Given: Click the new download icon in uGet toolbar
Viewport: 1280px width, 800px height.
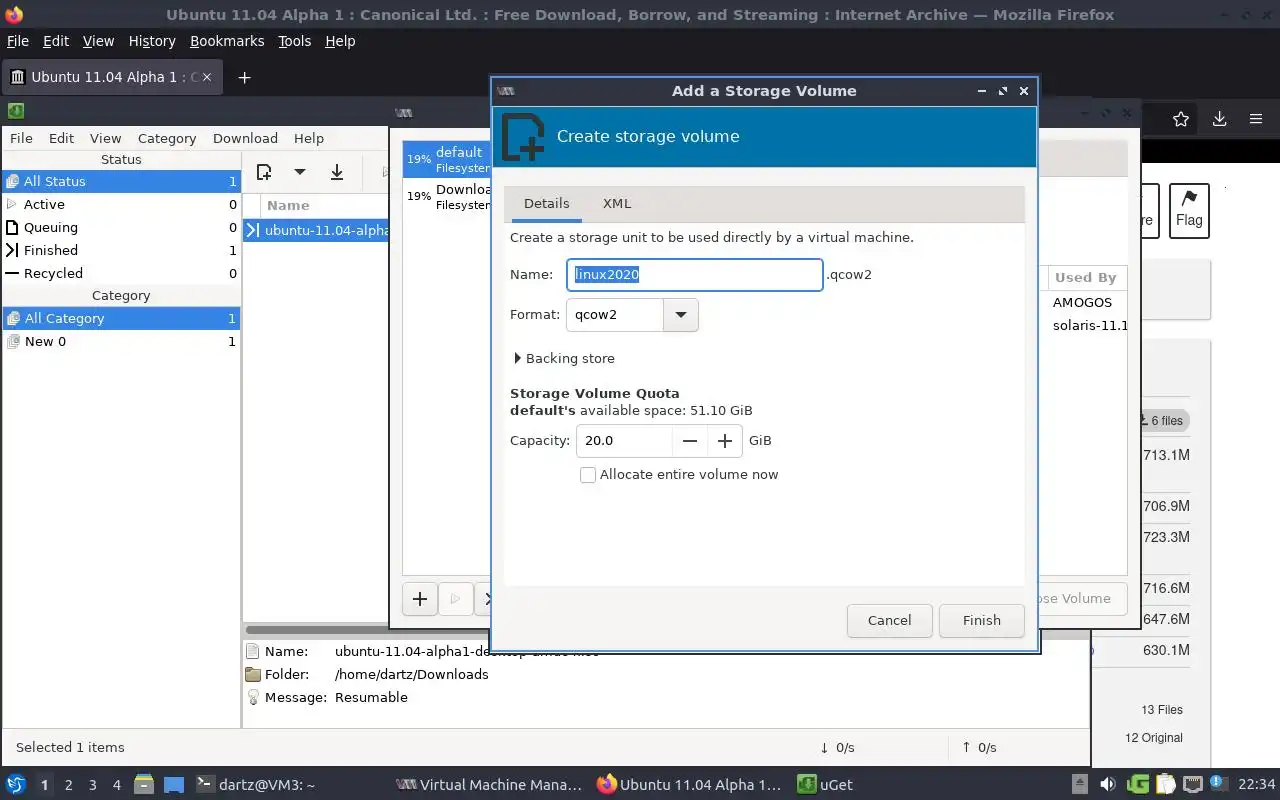Looking at the screenshot, I should tap(264, 172).
